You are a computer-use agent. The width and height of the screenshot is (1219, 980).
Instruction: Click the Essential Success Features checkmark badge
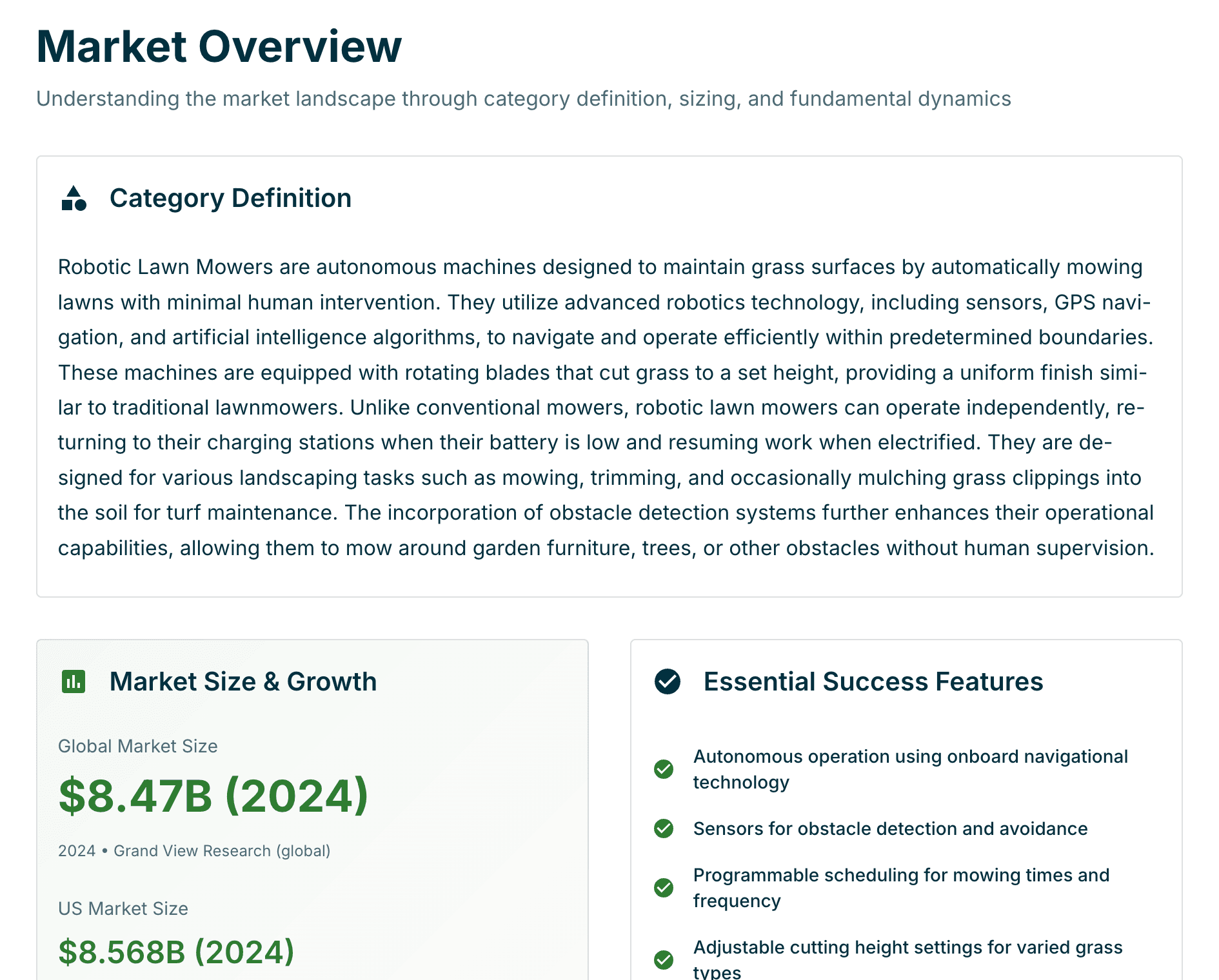click(x=668, y=681)
